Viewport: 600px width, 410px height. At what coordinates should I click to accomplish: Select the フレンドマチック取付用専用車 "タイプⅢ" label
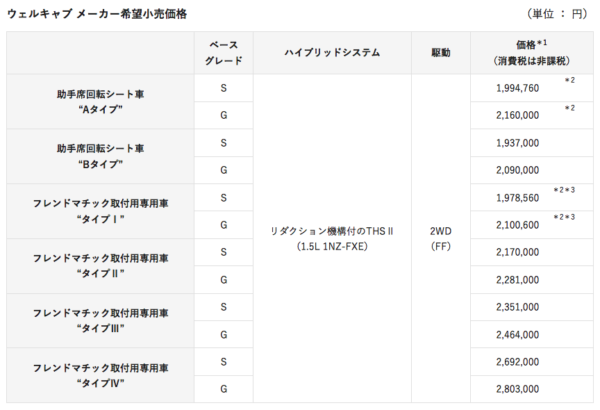100,321
